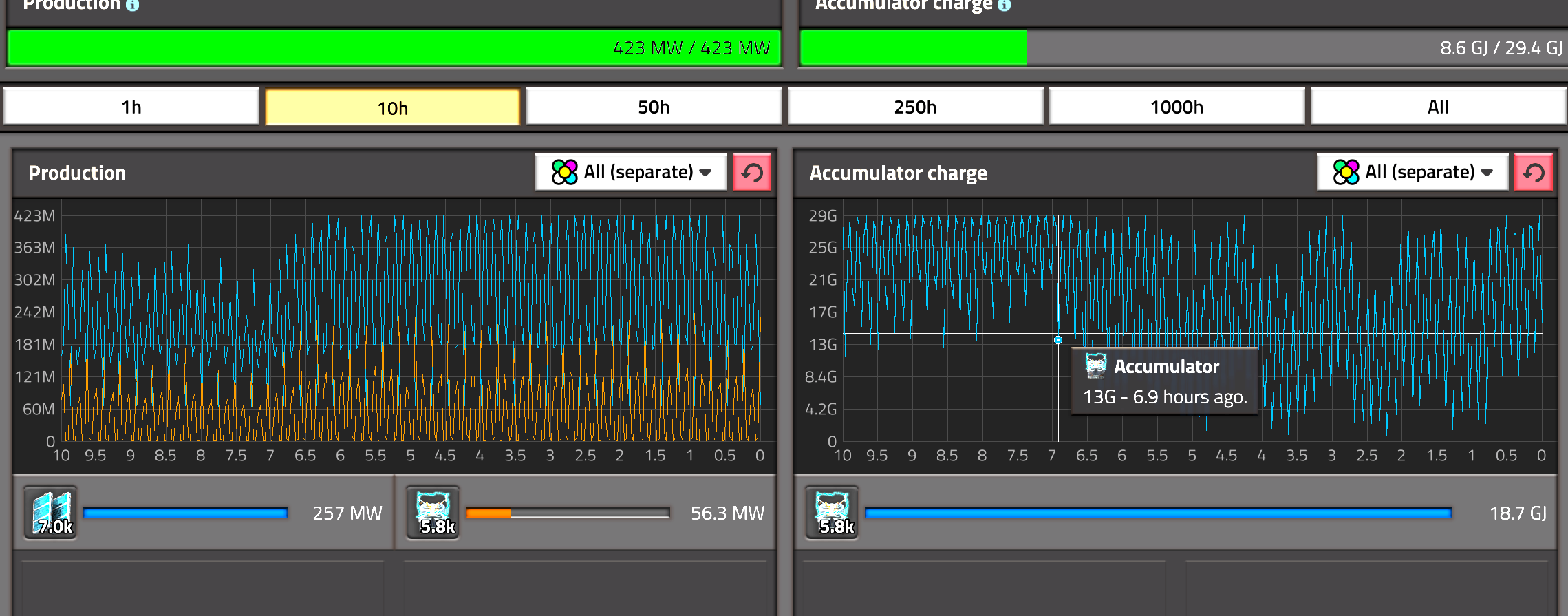Image resolution: width=1568 pixels, height=616 pixels.
Task: Click the color circles icon in Production dropdown
Action: pos(564,172)
